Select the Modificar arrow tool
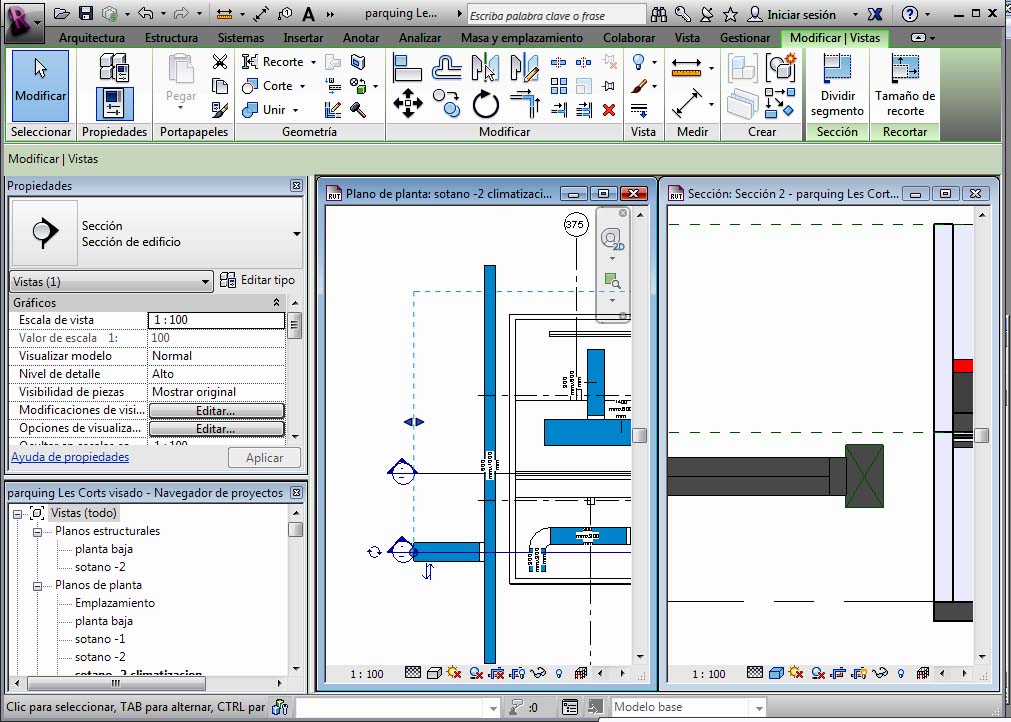The height and width of the screenshot is (722, 1011). (40, 78)
